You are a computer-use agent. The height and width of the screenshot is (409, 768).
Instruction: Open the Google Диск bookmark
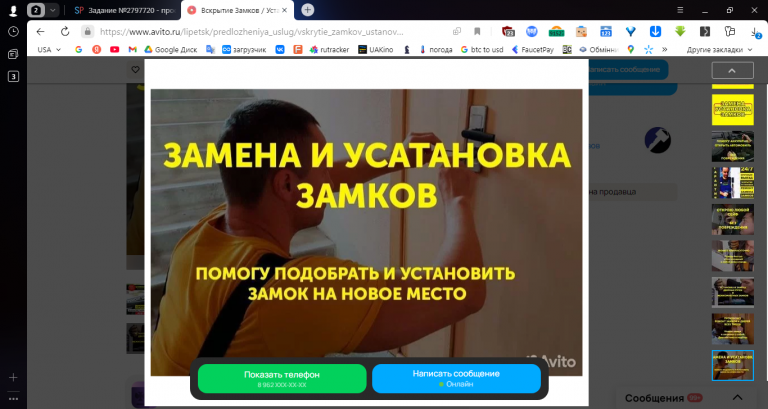coord(170,49)
